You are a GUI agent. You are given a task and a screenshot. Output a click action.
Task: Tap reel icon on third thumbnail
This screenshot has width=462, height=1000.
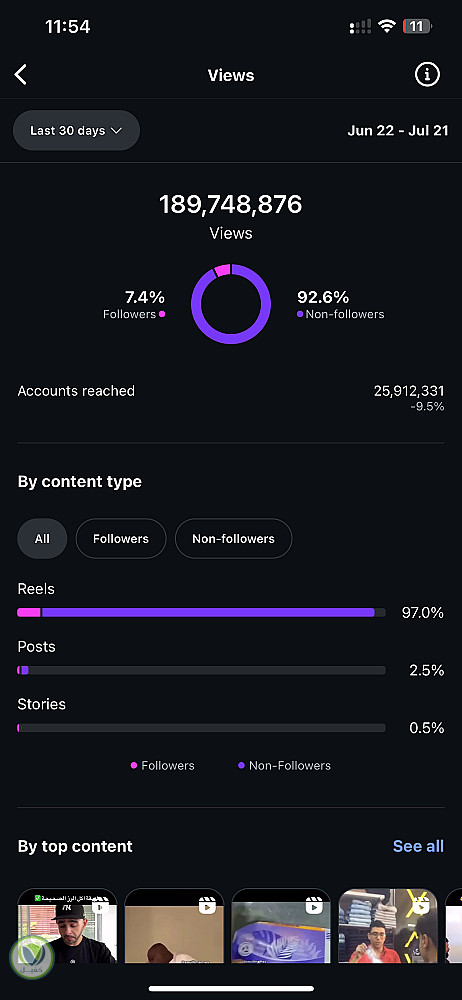313,906
